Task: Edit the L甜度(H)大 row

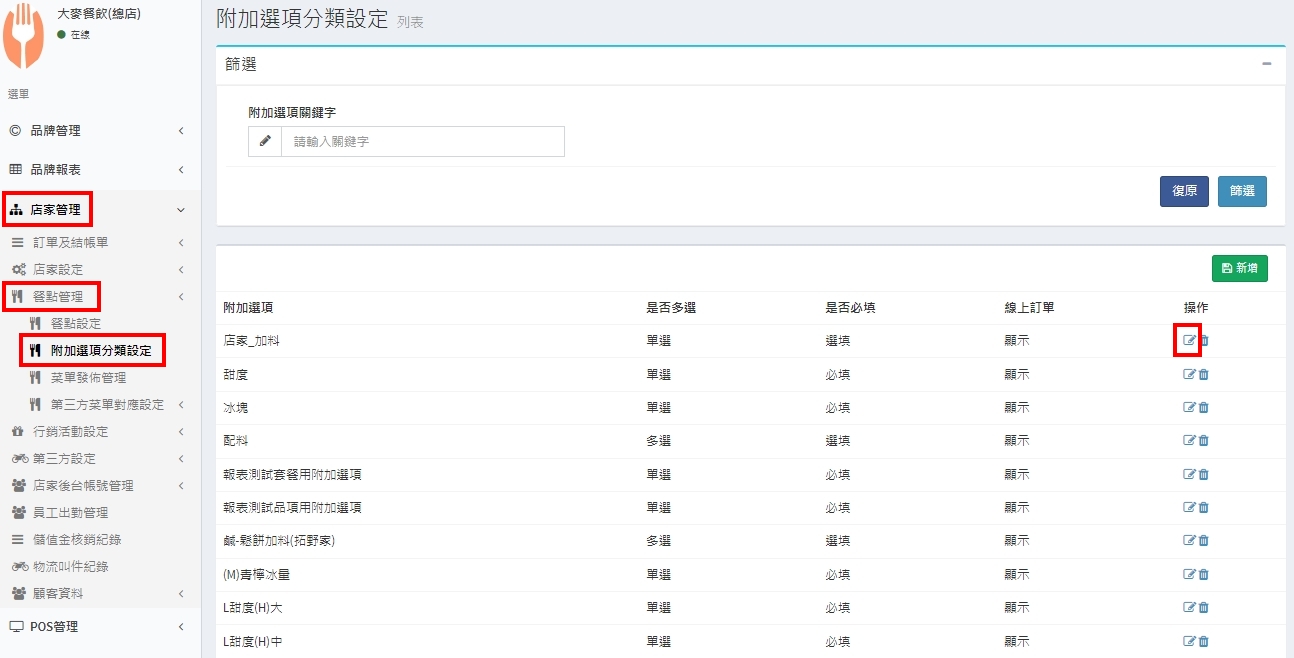Action: (1189, 608)
